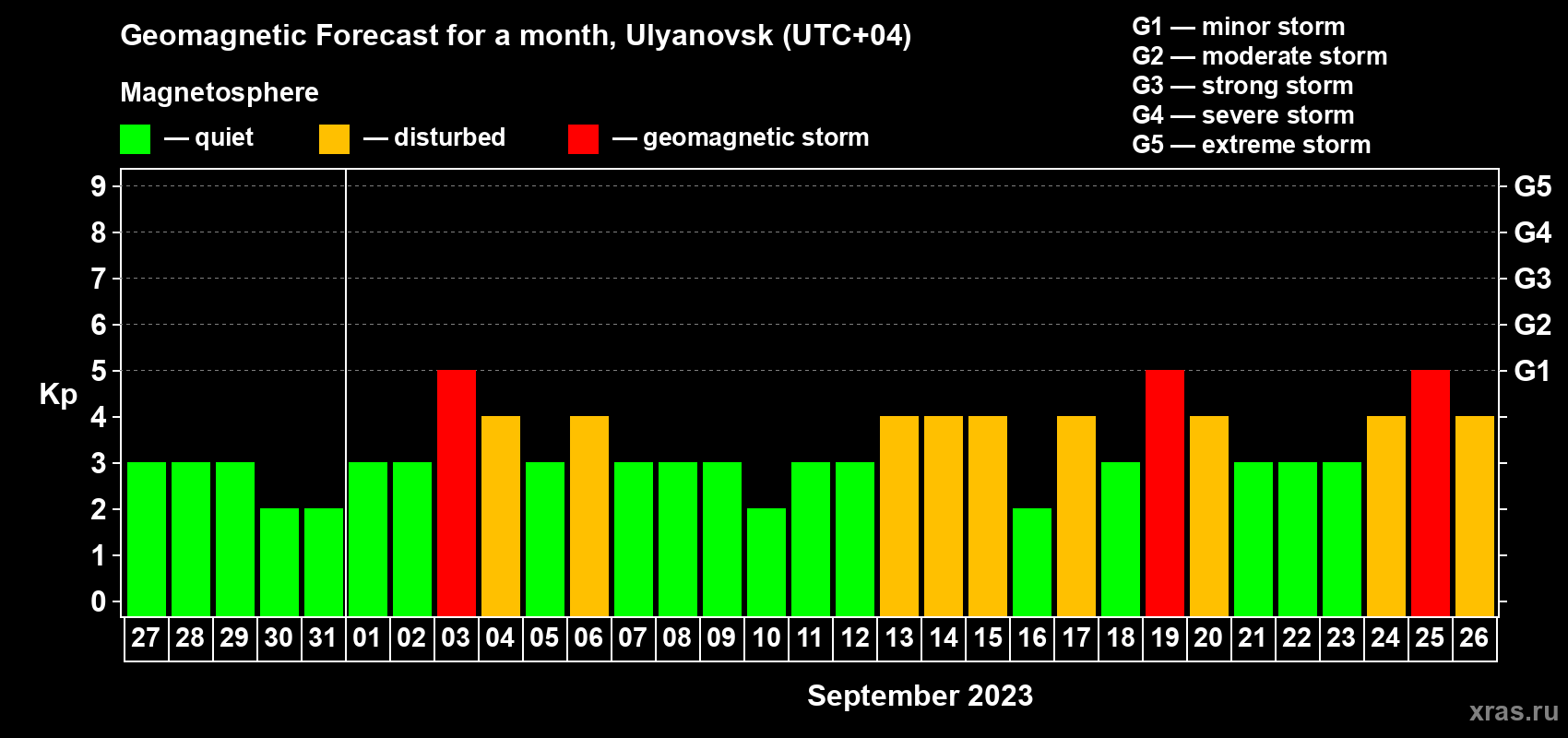Select the red bar for September 25
Screen dimensions: 1568x738
coord(1431,494)
